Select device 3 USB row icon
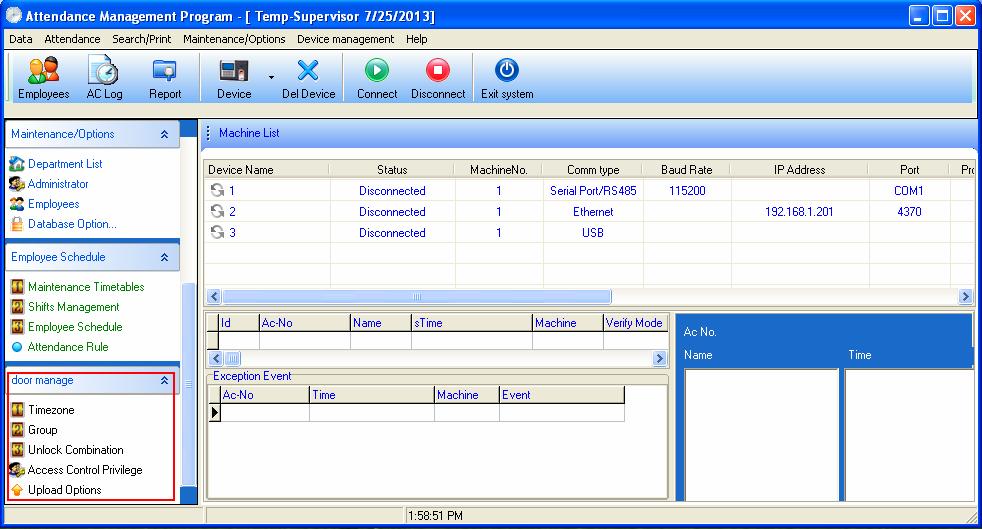This screenshot has width=982, height=529. (217, 232)
